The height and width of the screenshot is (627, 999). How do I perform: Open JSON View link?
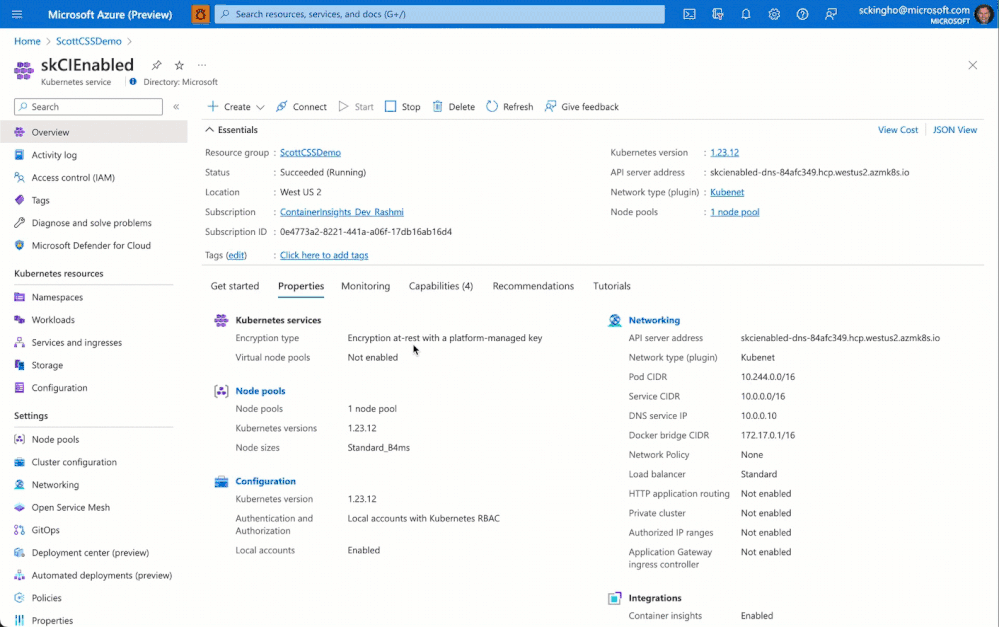tap(954, 130)
